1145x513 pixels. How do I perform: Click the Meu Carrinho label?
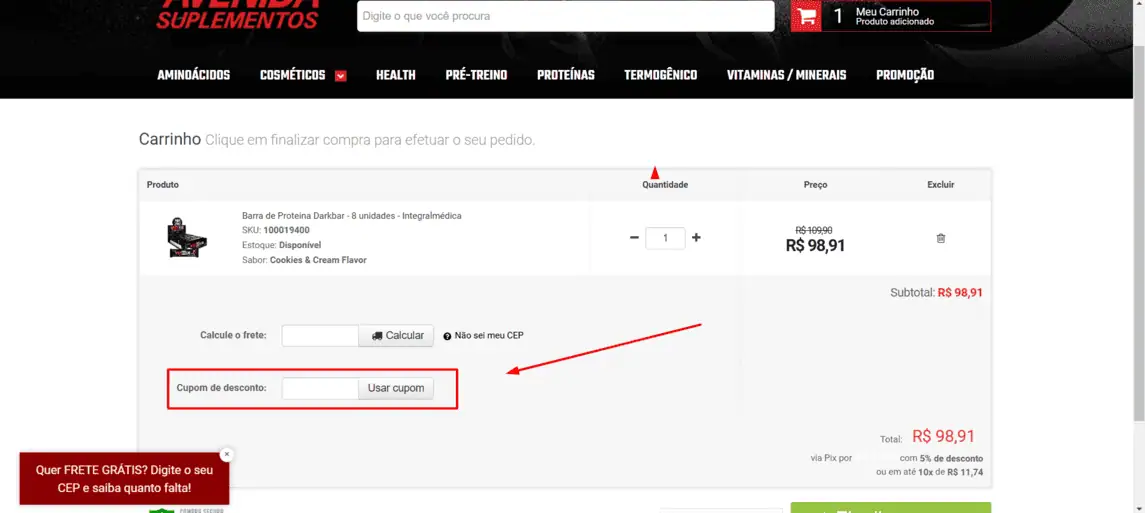886,12
